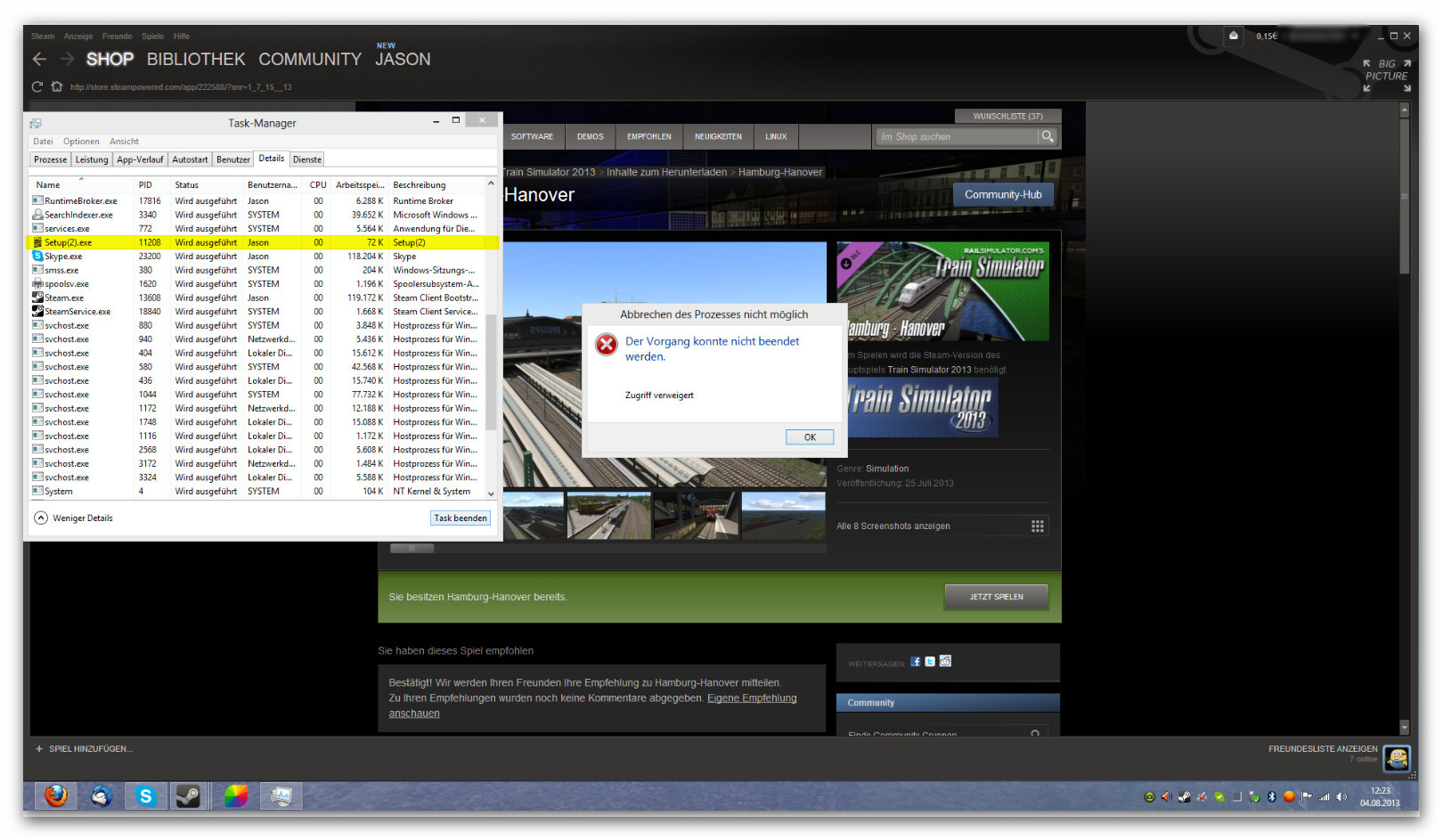
Task: Open the Optionen menu in Task Manager
Action: pyautogui.click(x=81, y=141)
